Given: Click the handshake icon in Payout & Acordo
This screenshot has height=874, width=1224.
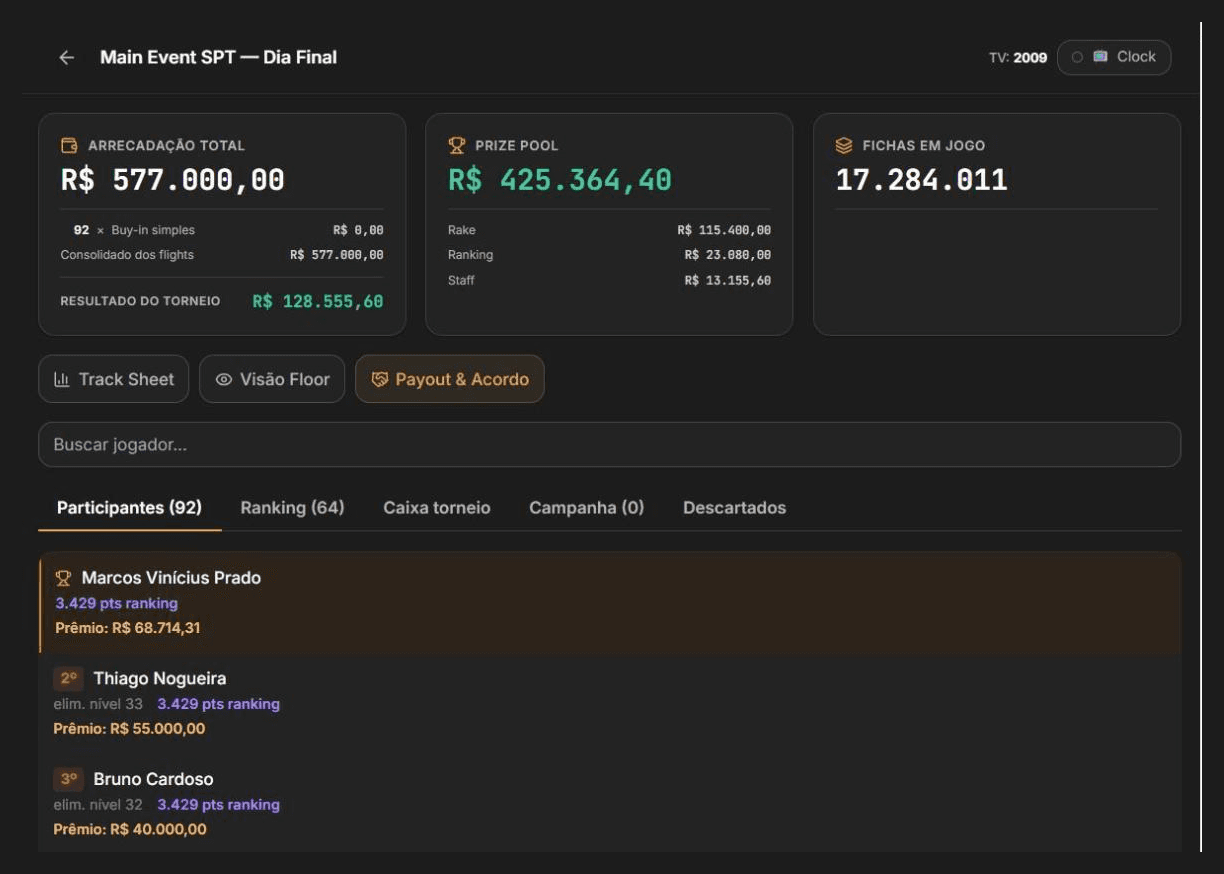Looking at the screenshot, I should click(x=379, y=380).
